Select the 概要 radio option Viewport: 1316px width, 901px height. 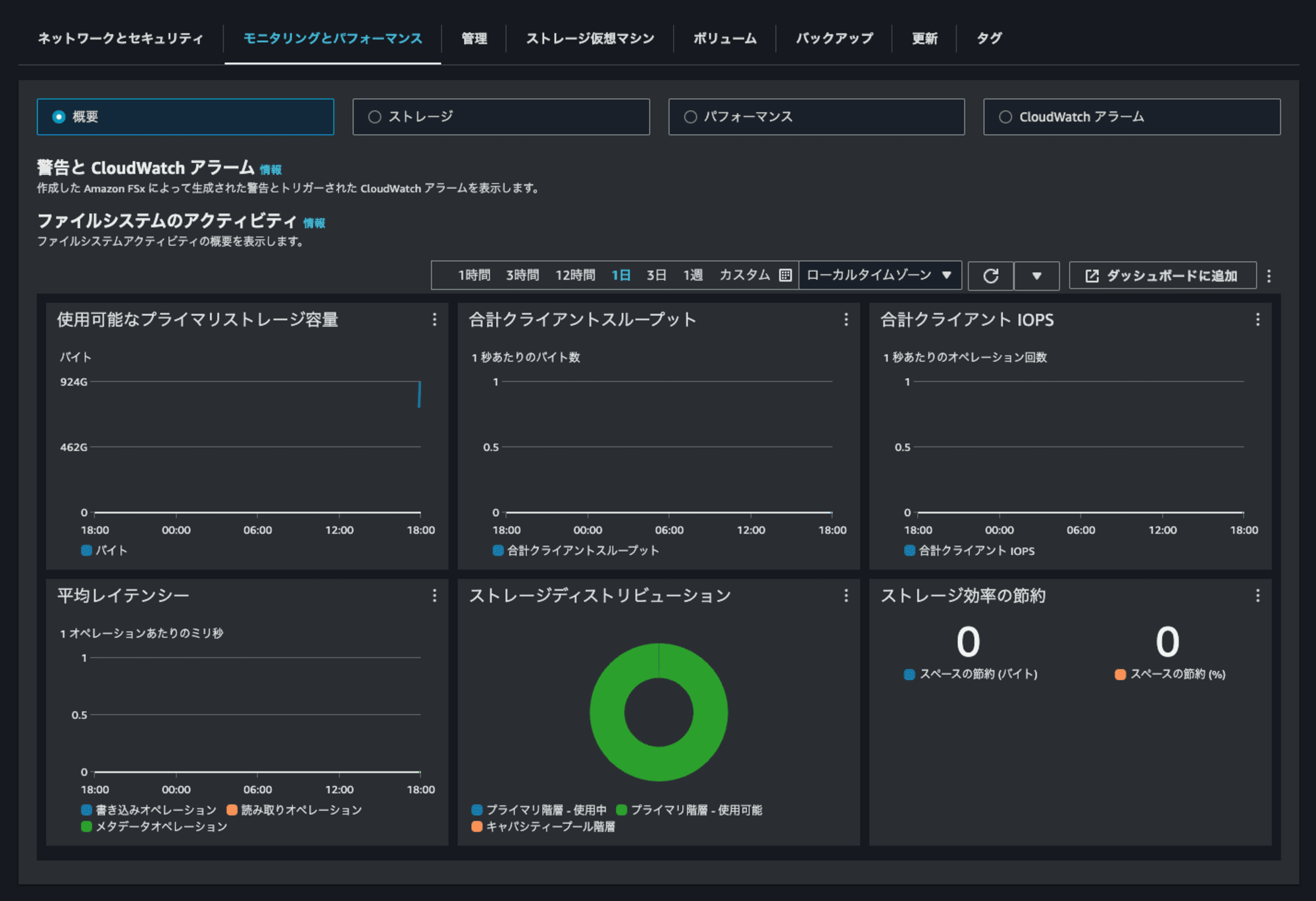click(x=186, y=117)
